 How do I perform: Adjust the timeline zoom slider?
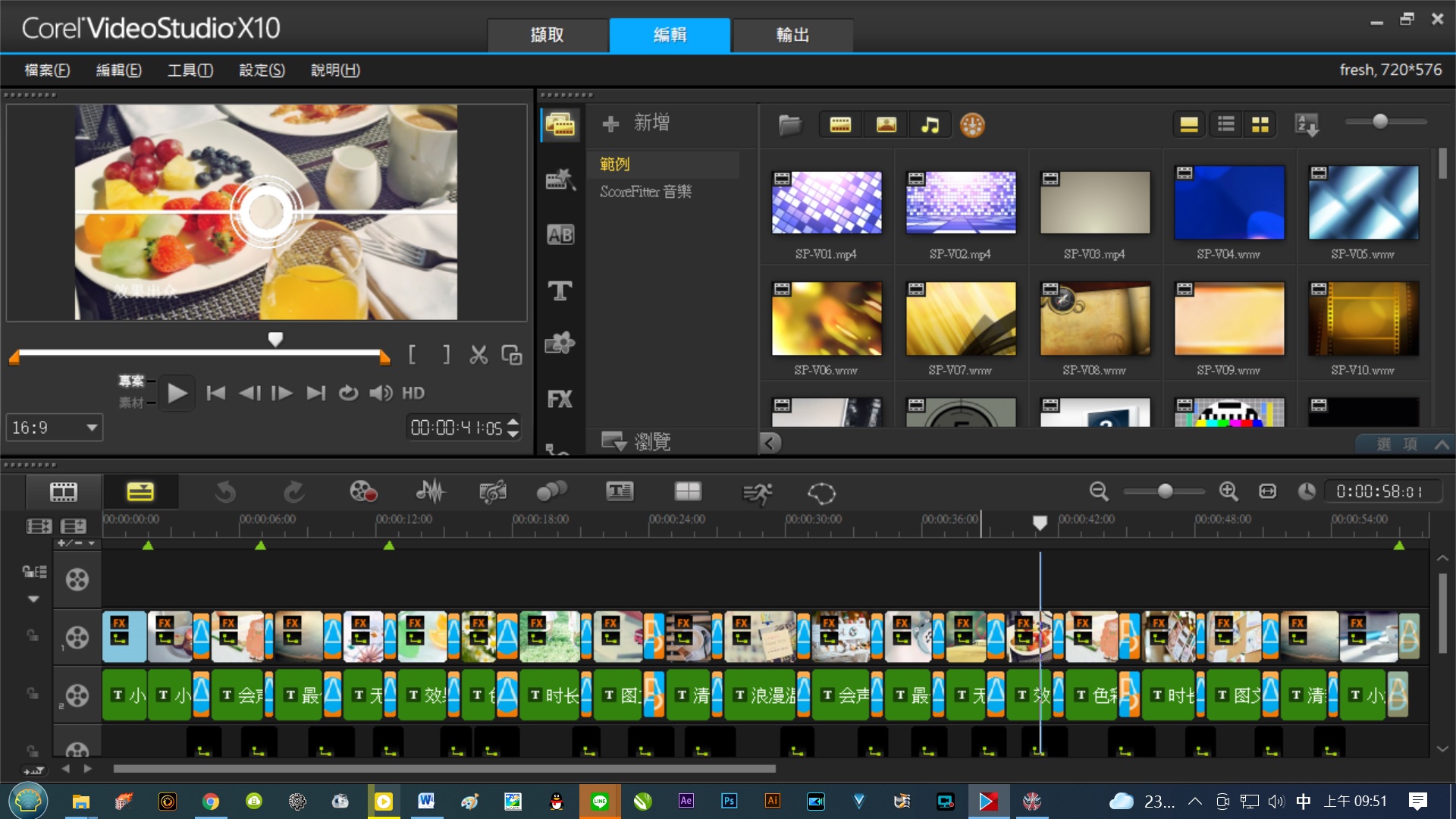(x=1164, y=491)
